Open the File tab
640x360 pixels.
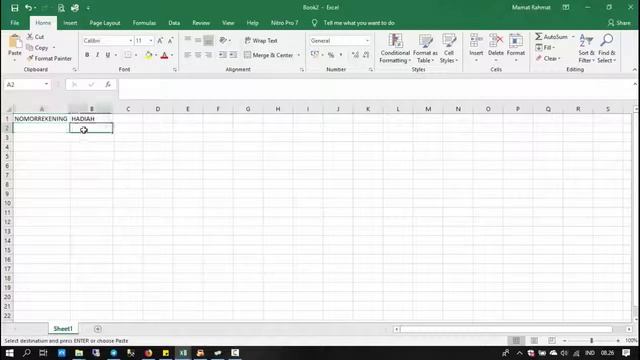15,23
